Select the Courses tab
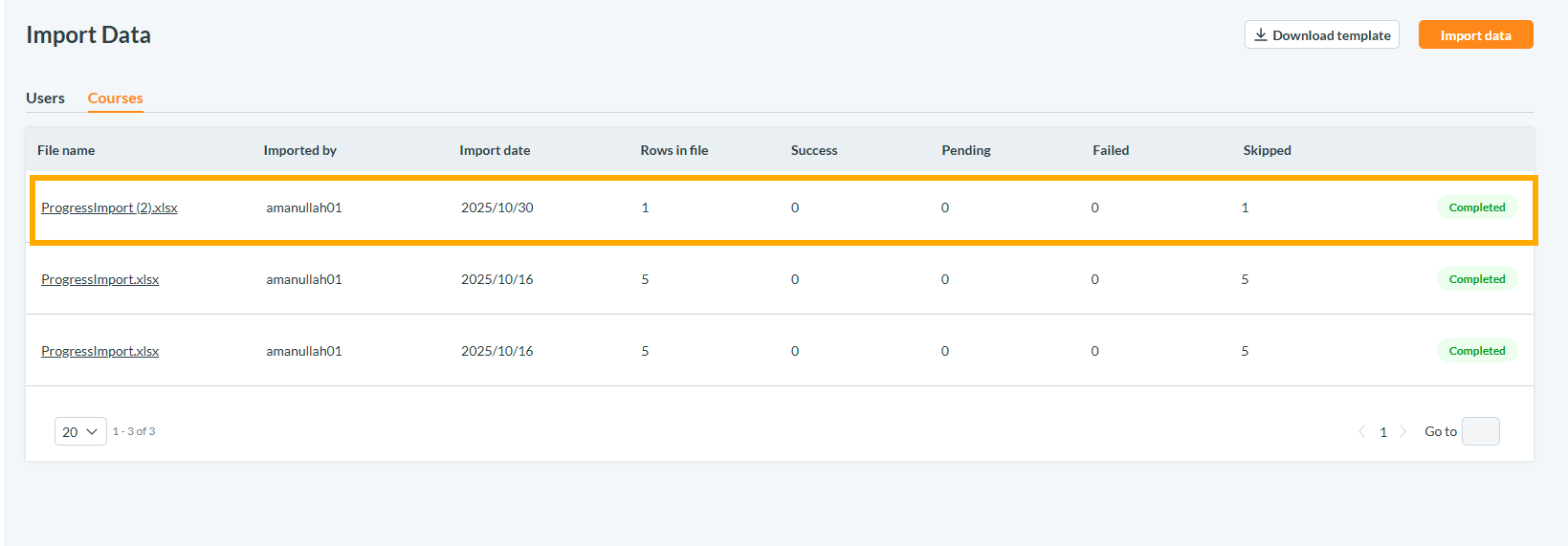The image size is (1568, 546). click(115, 98)
